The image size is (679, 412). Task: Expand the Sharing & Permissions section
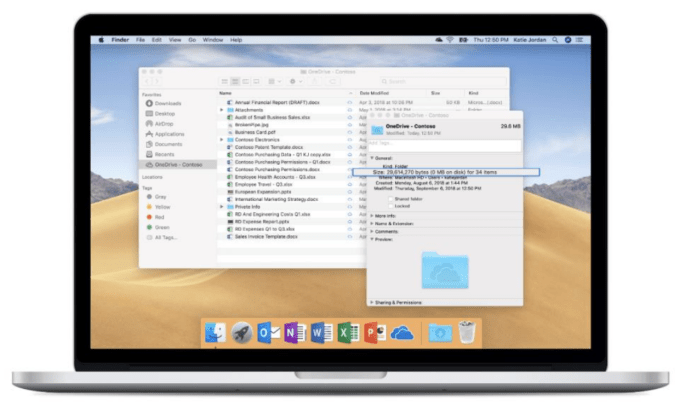pyautogui.click(x=372, y=302)
